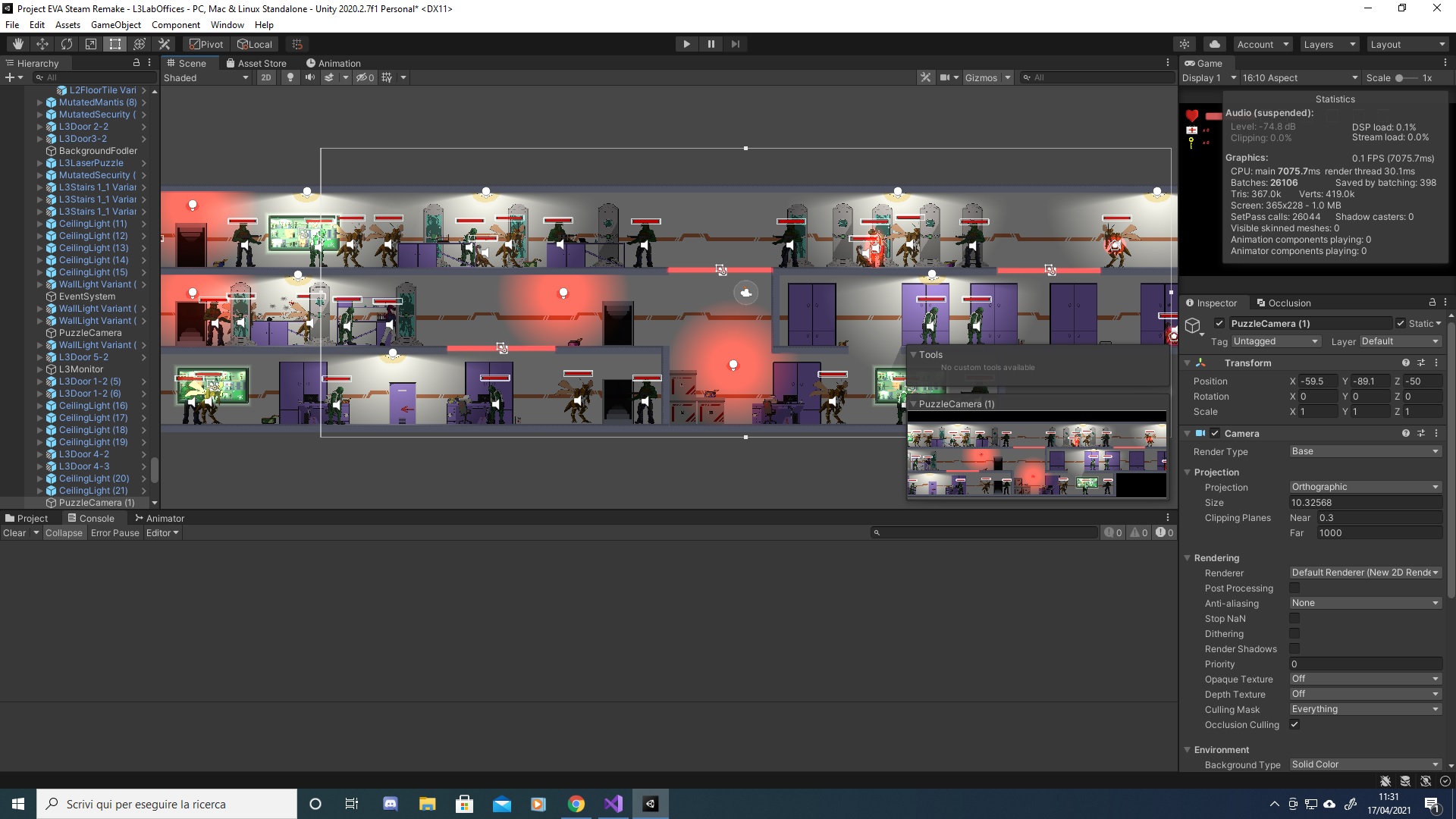Open the Unity cloud services panel
This screenshot has width=1456, height=819.
pos(1214,43)
